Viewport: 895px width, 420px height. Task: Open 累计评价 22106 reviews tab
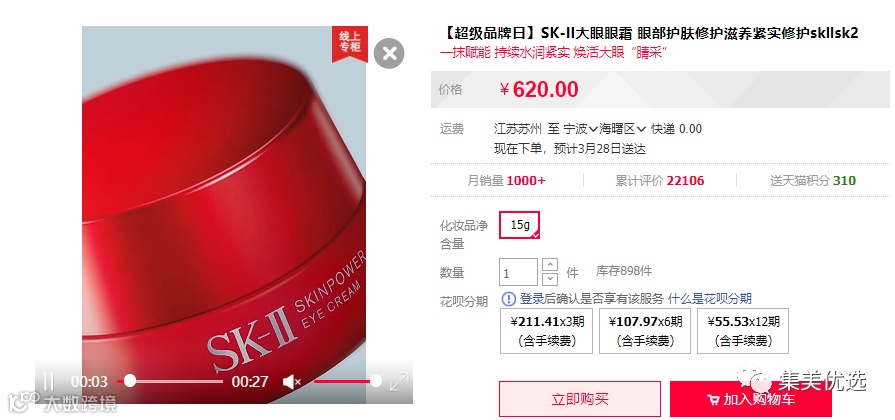pos(660,181)
